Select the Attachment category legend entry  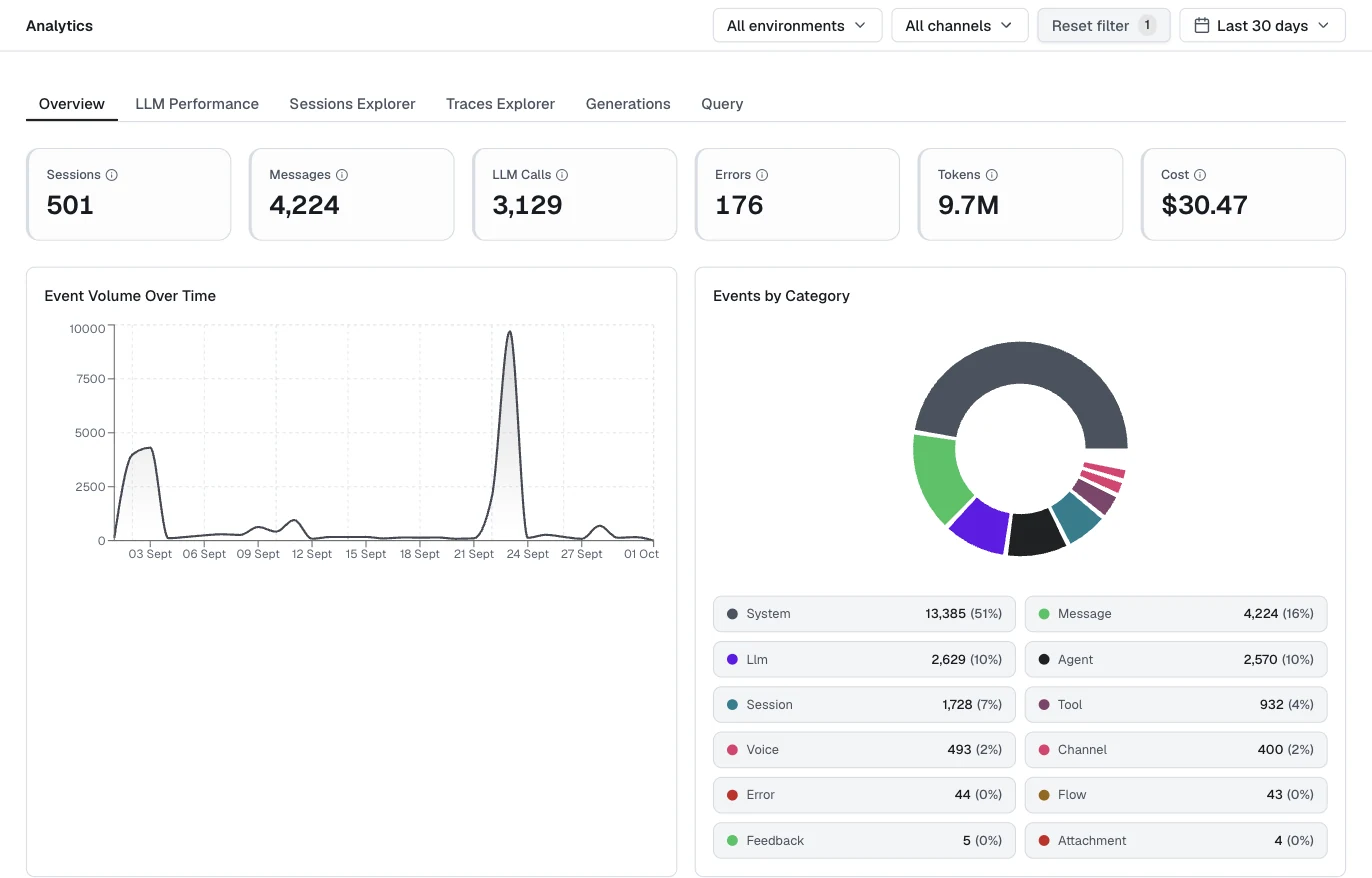pyautogui.click(x=1176, y=841)
